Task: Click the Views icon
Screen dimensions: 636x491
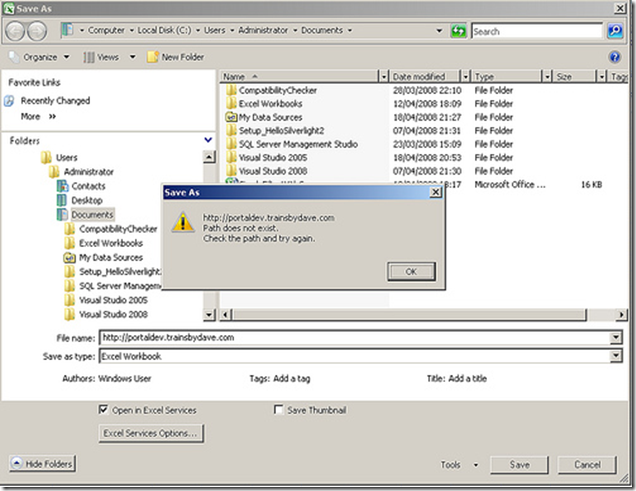Action: tap(89, 57)
